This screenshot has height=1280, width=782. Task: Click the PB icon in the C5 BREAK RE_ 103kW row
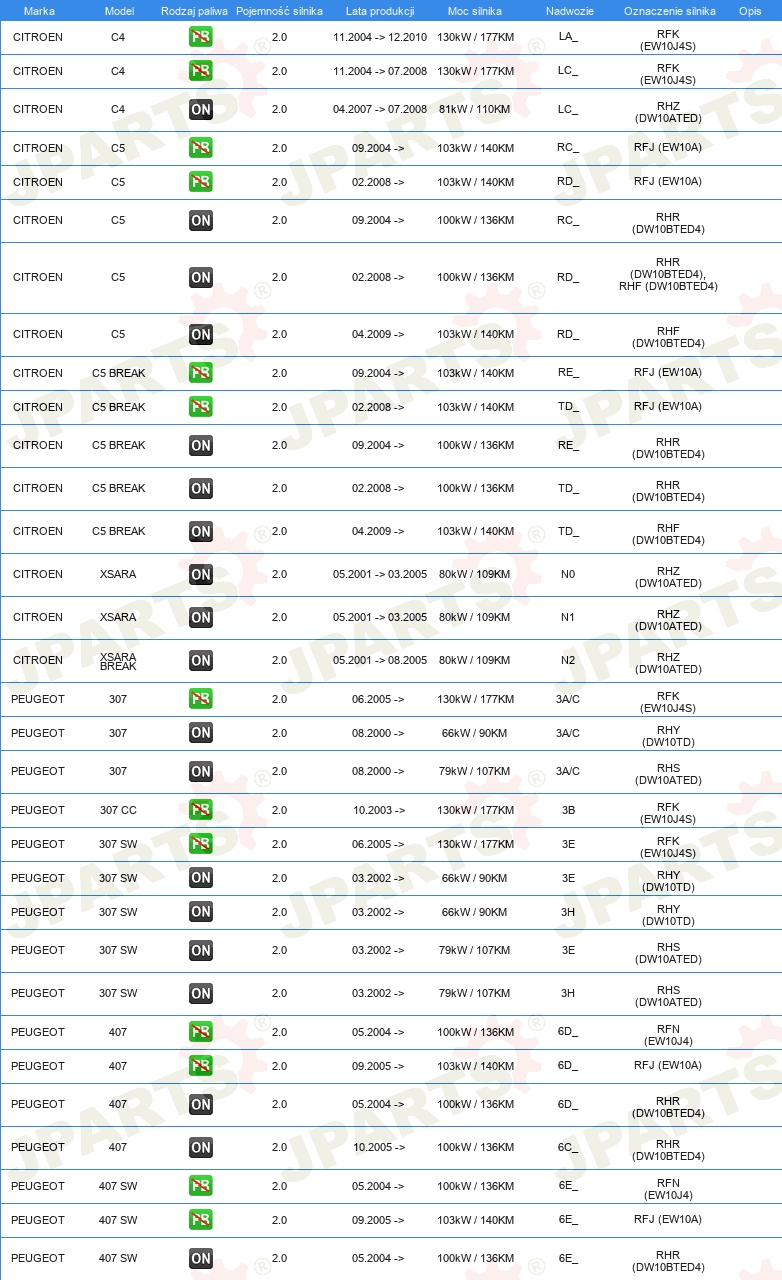(200, 373)
